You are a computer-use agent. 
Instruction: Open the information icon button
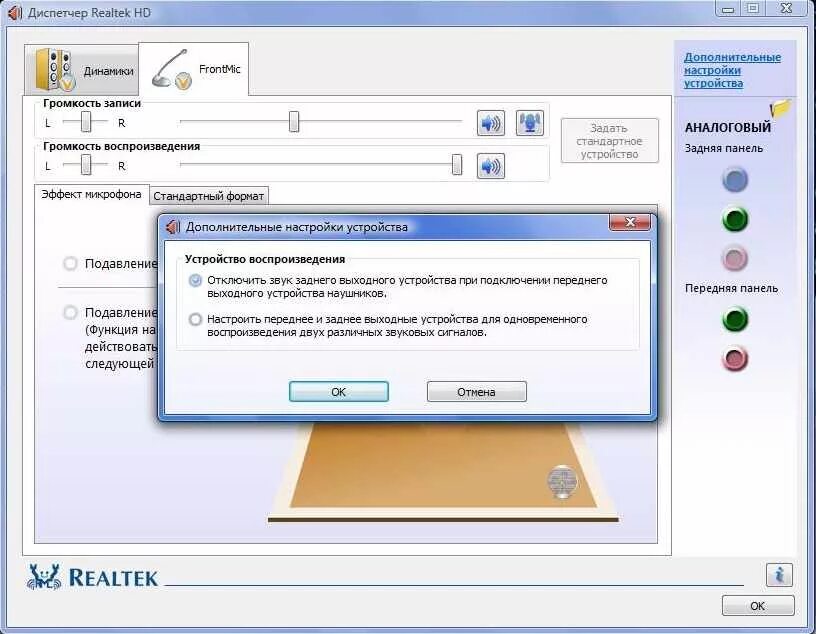[779, 575]
